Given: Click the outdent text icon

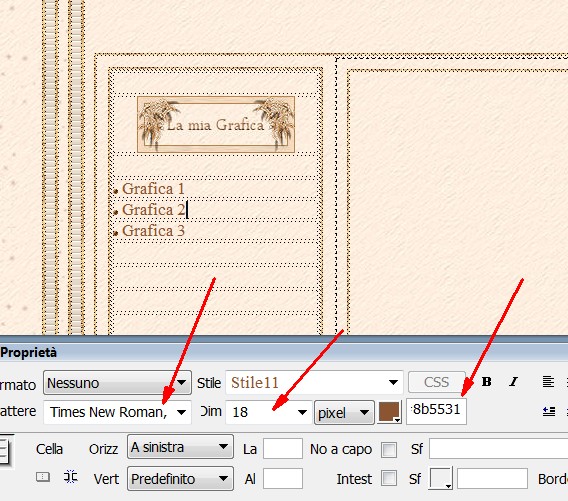Looking at the screenshot, I should (549, 411).
